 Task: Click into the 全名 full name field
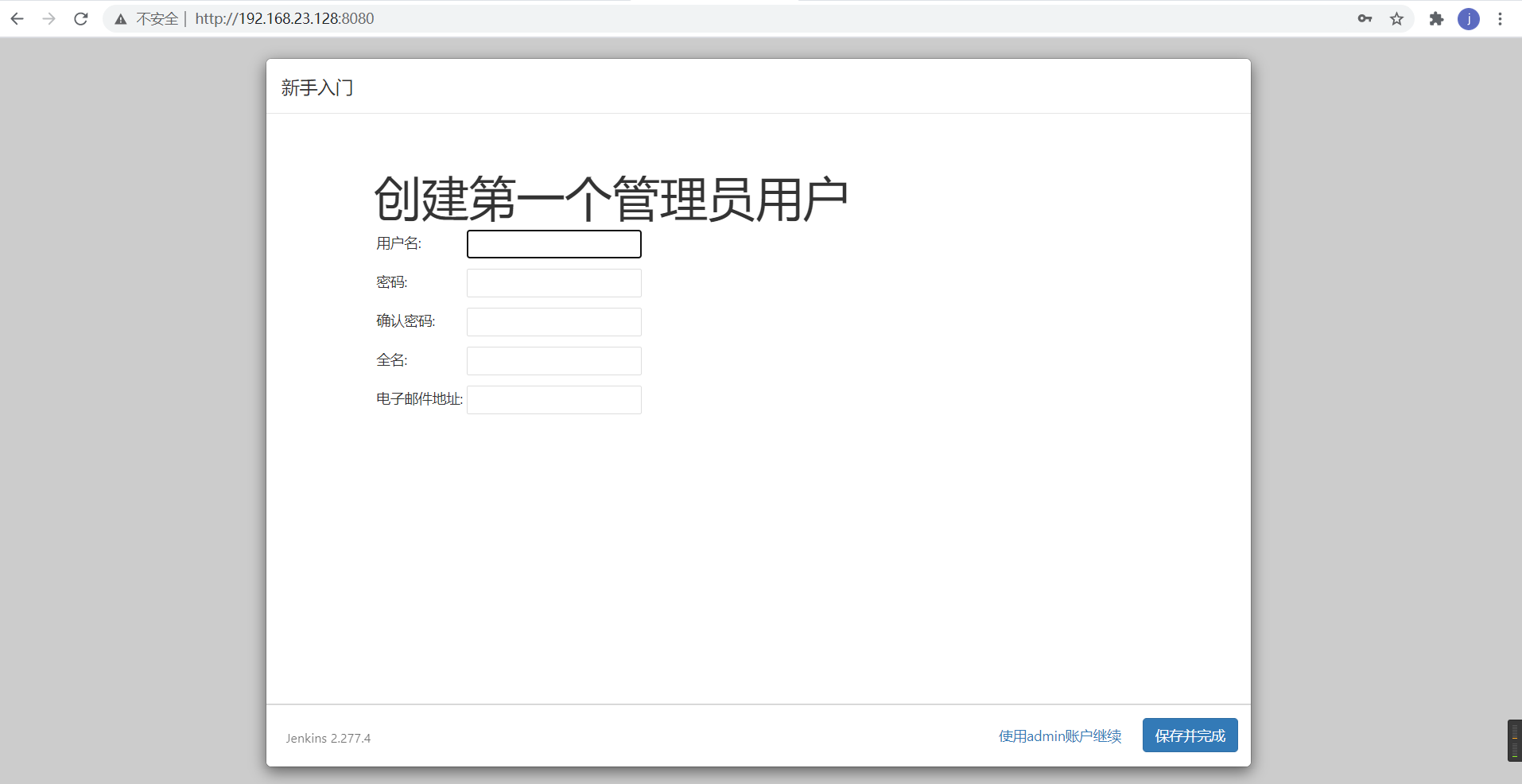(554, 361)
